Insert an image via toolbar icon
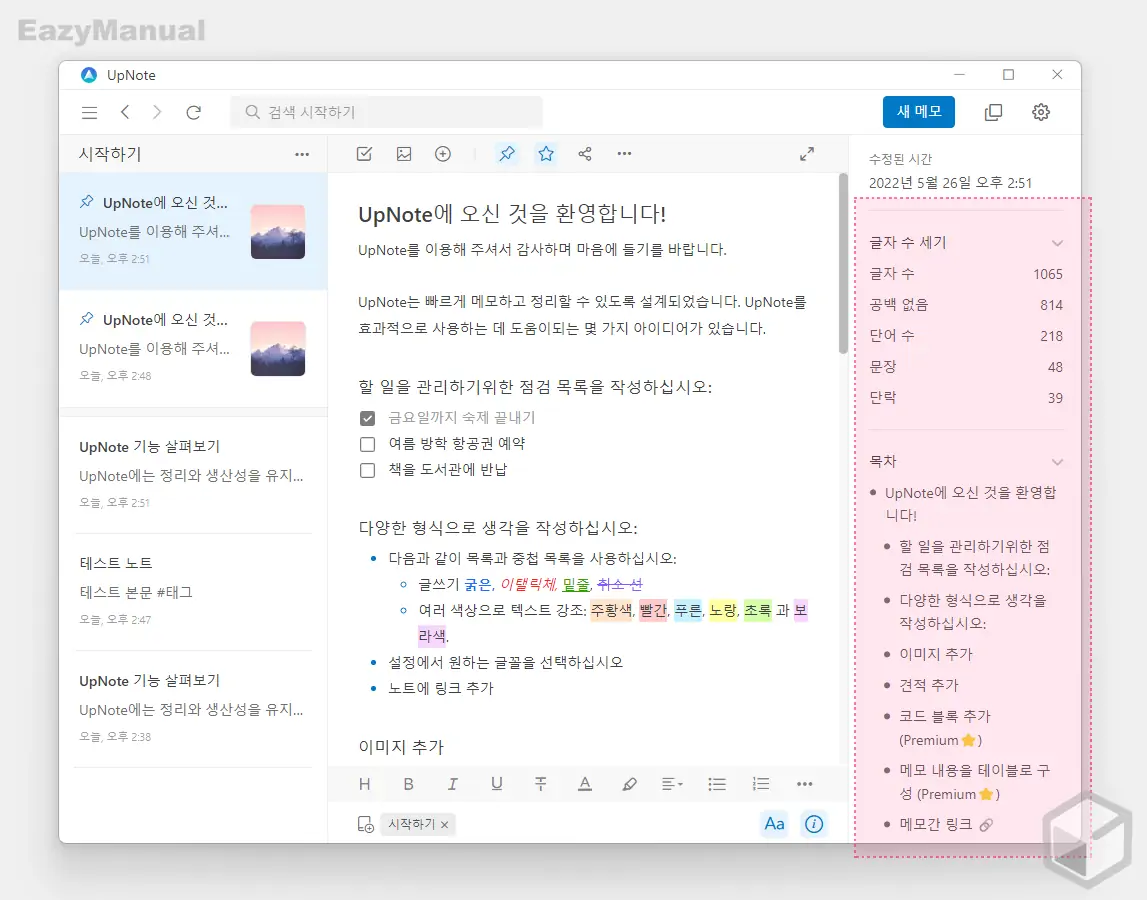 404,154
